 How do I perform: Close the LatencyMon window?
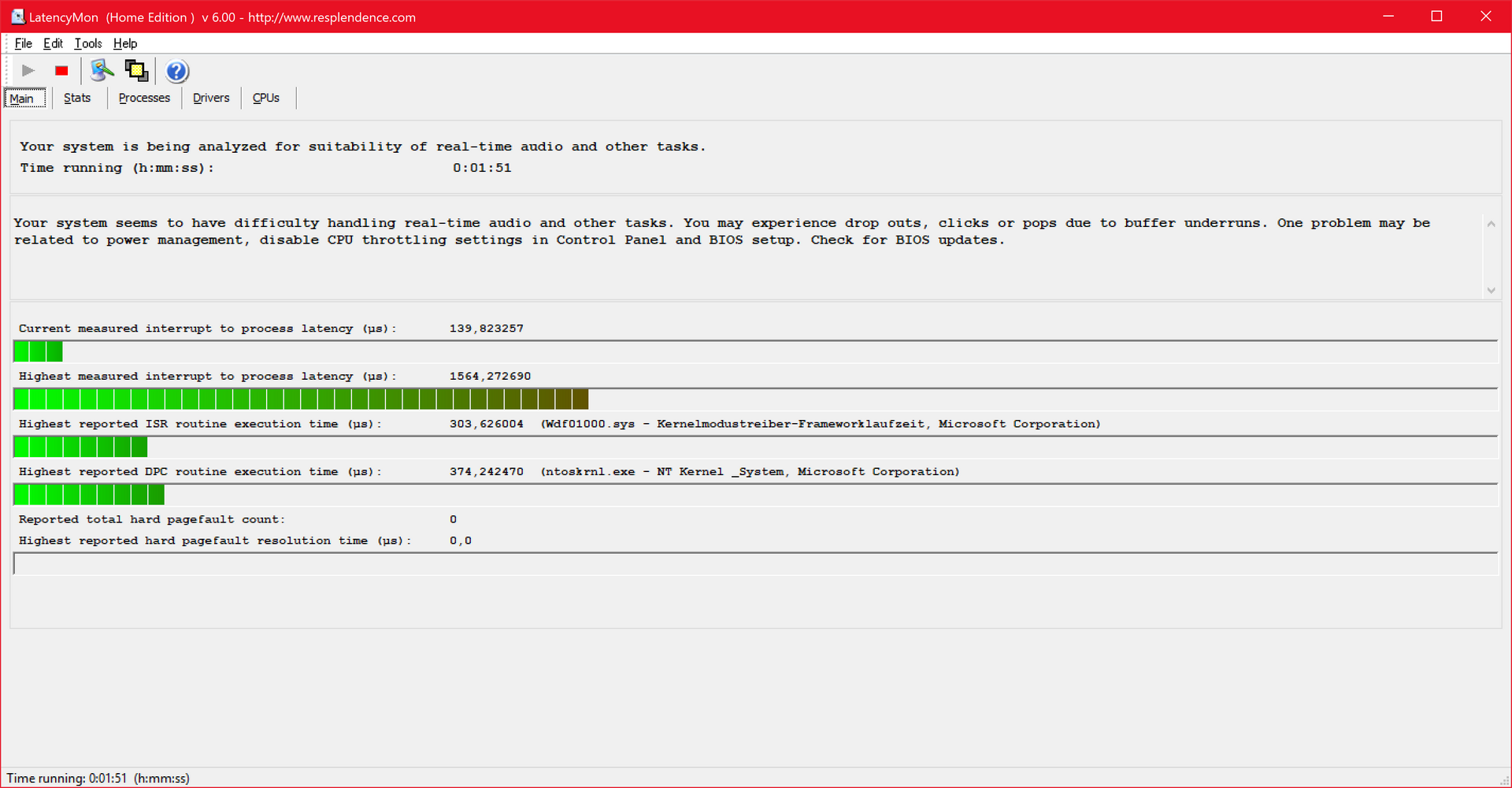click(x=1486, y=17)
